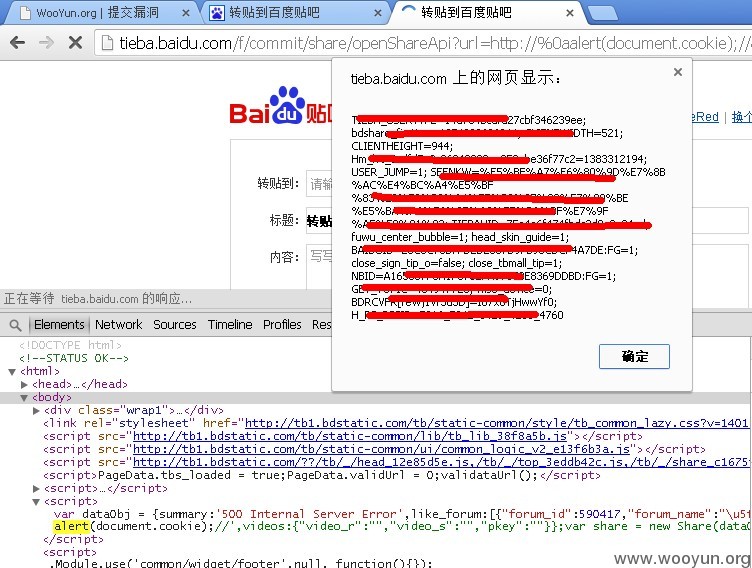The width and height of the screenshot is (752, 568).
Task: Open the Timeline panel in DevTools
Action: click(x=230, y=325)
